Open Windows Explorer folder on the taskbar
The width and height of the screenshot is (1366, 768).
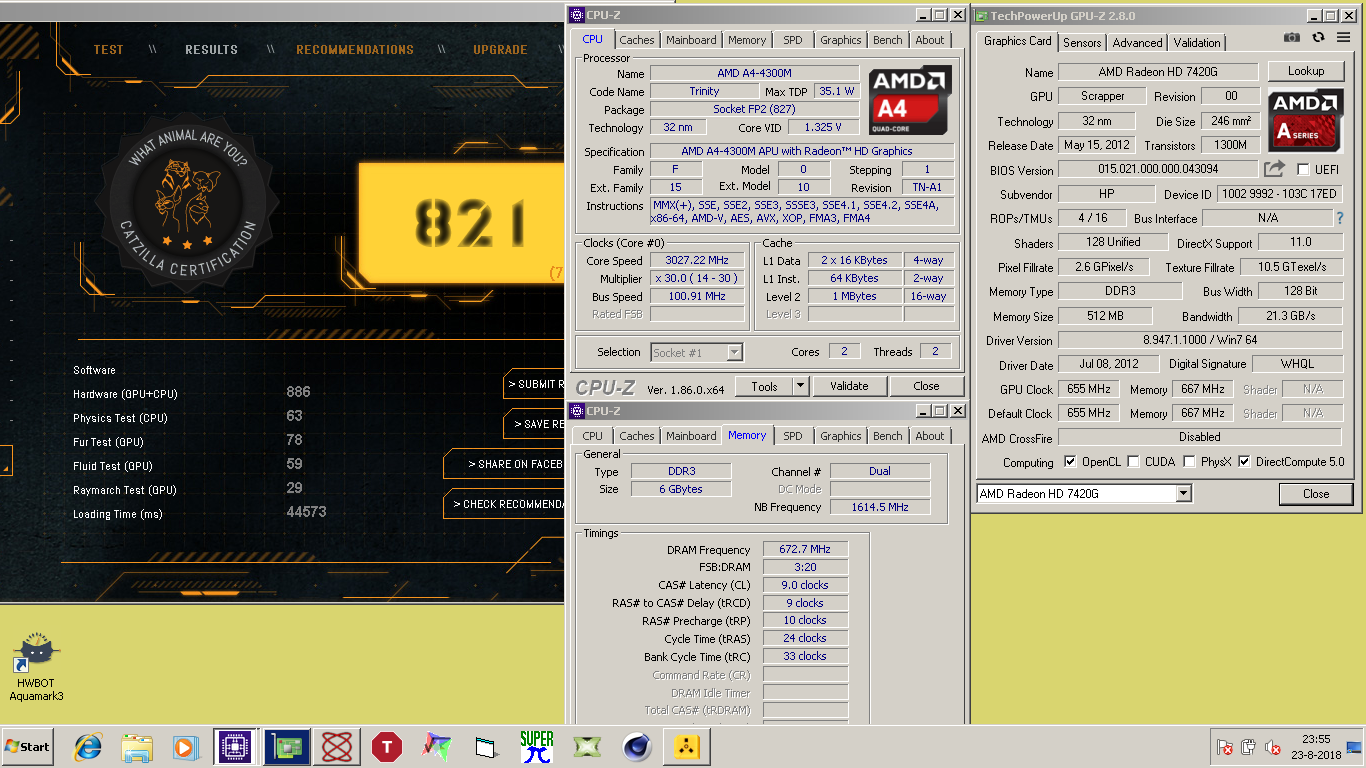[137, 747]
